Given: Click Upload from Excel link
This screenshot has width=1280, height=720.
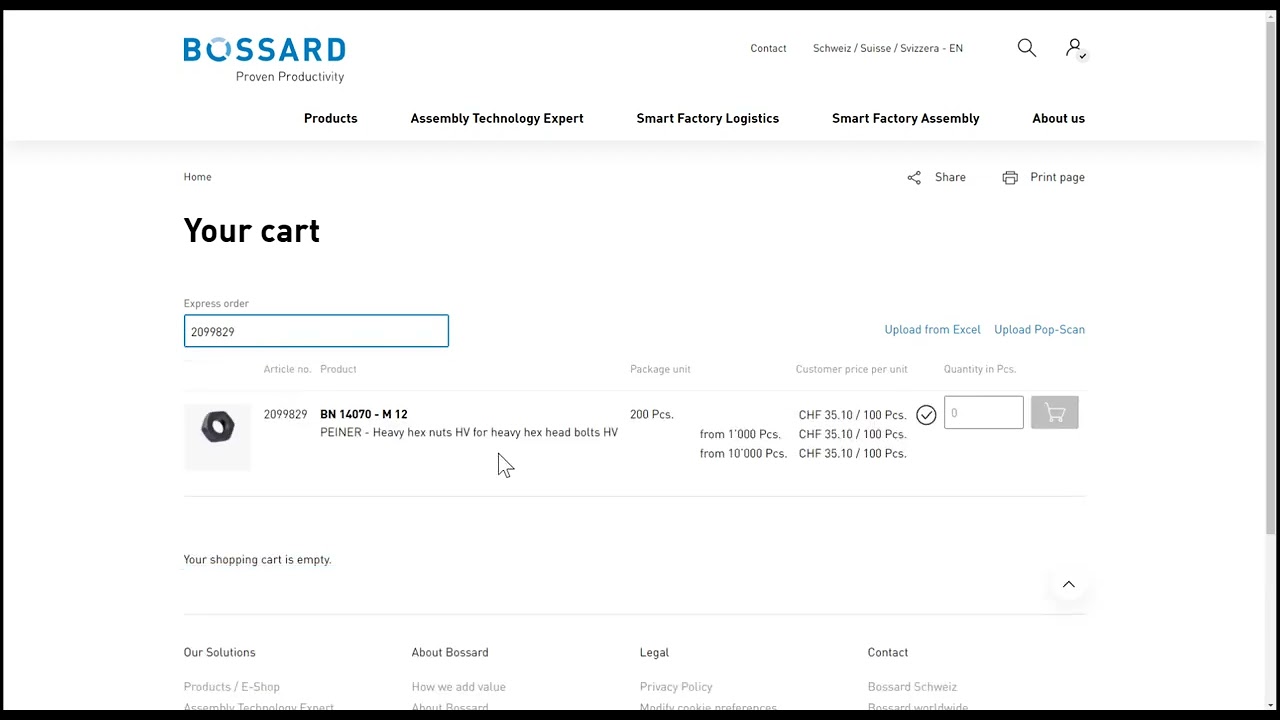Looking at the screenshot, I should 932,329.
